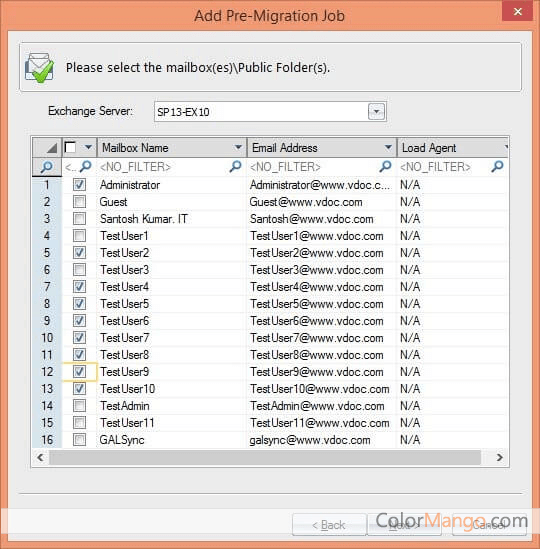Click the Mailbox Name filter text field
Screen dimensions: 540x549
pos(164,167)
